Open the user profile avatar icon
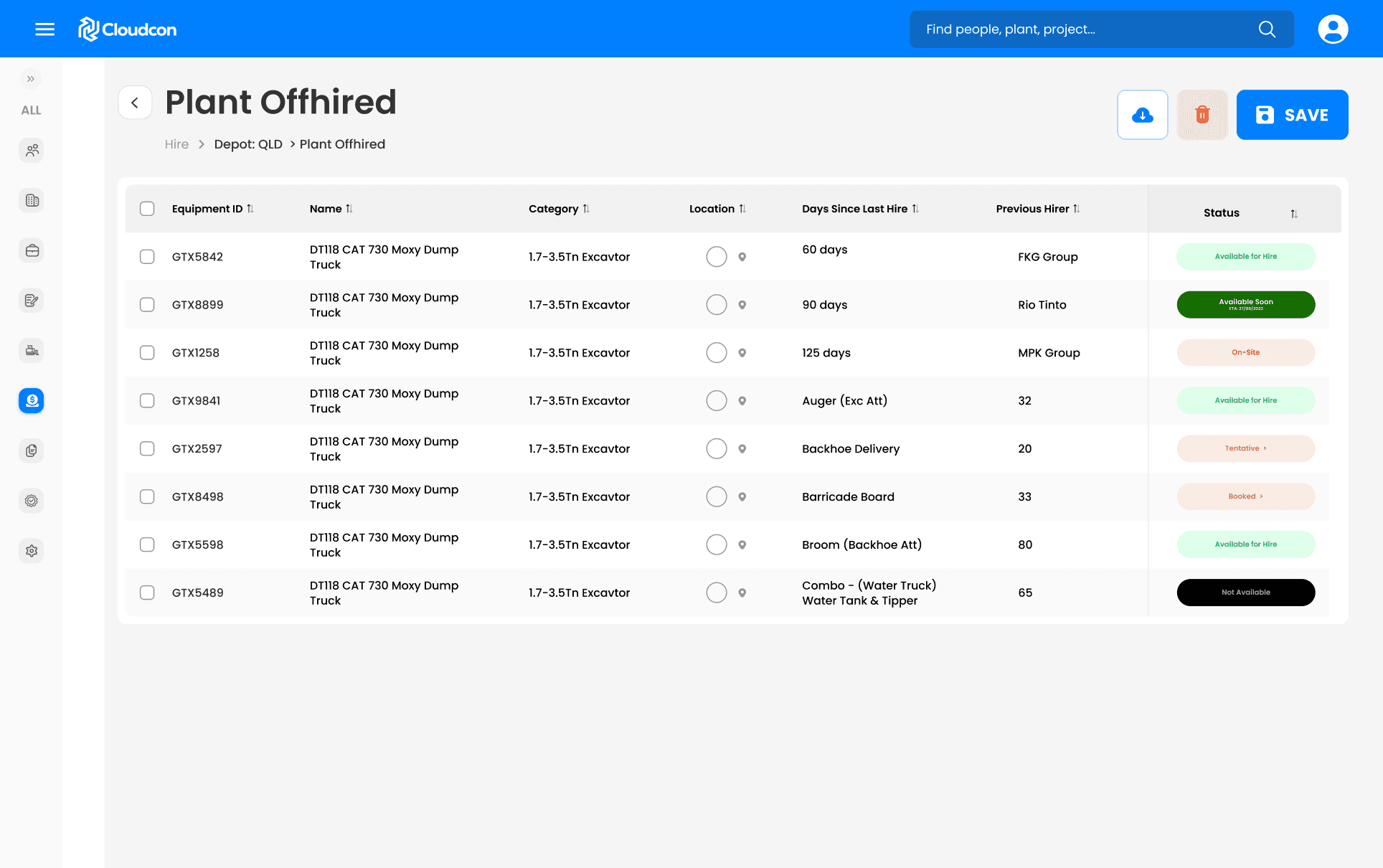1383x868 pixels. pyautogui.click(x=1332, y=29)
